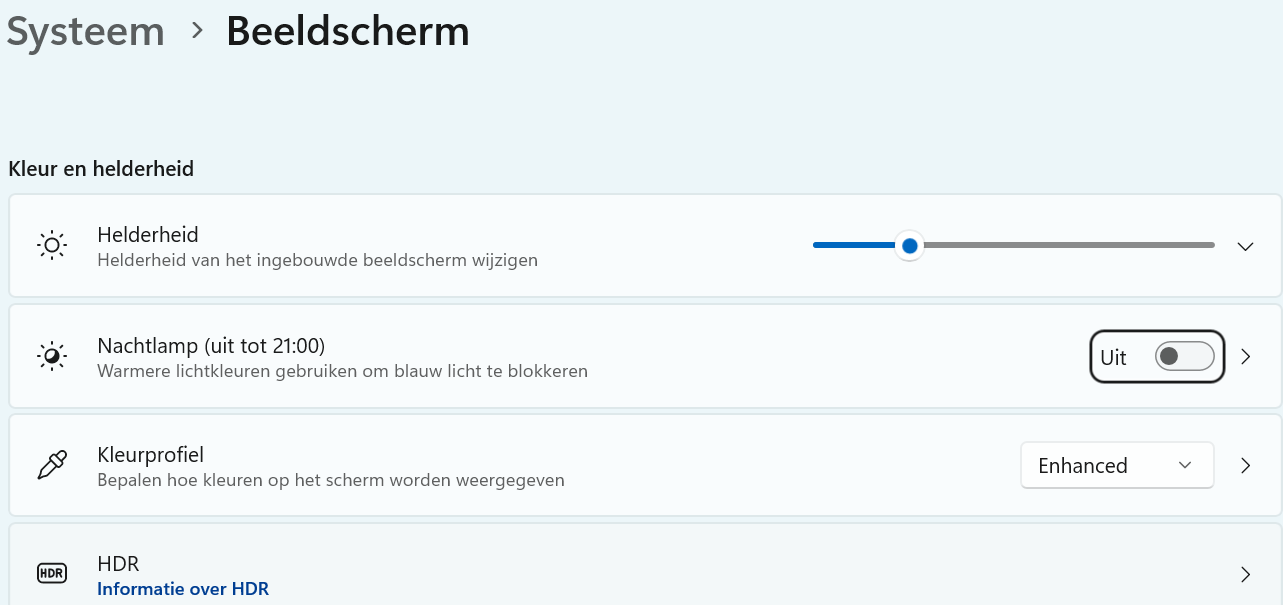Click the HDR badge icon
This screenshot has height=605, width=1283.
(x=52, y=574)
